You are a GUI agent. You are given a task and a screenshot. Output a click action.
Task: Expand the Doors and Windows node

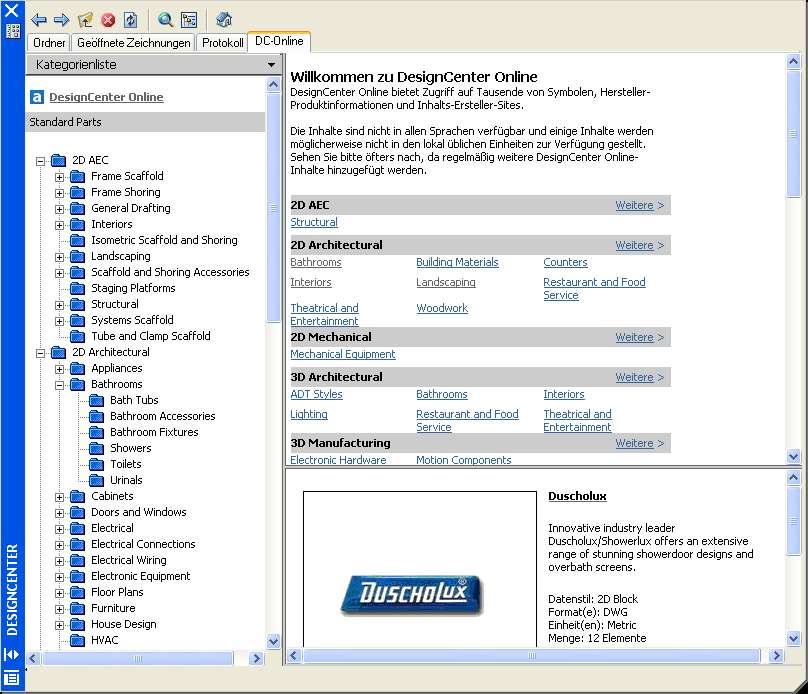pyautogui.click(x=60, y=513)
